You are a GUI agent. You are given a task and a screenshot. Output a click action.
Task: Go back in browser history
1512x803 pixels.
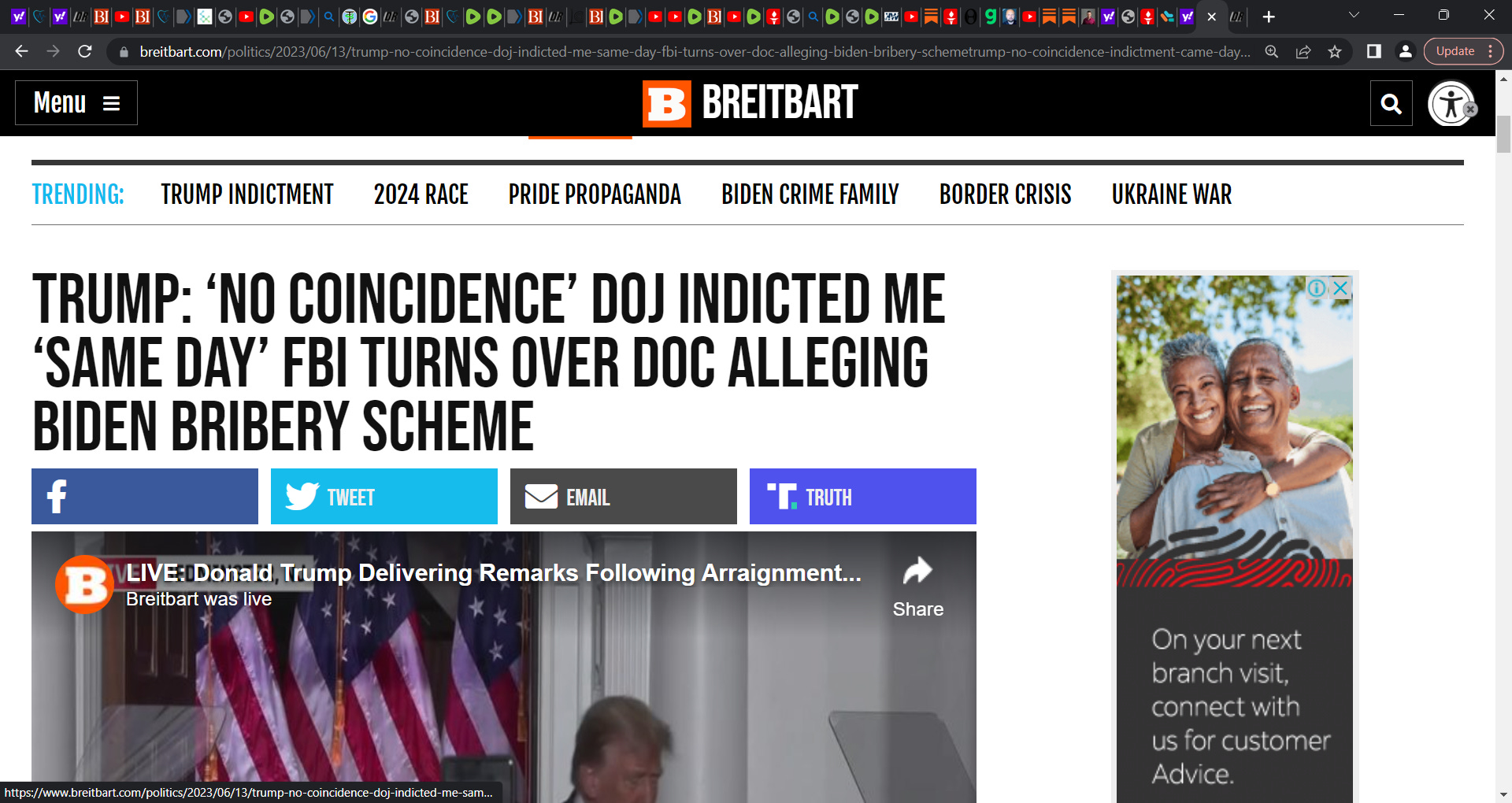[x=21, y=51]
